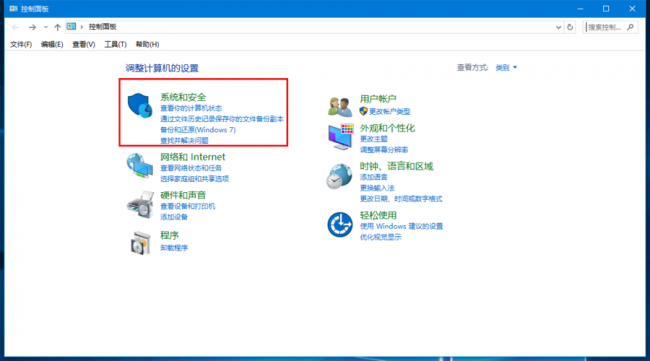Open the Hardware and Sound printer icon

click(x=140, y=204)
